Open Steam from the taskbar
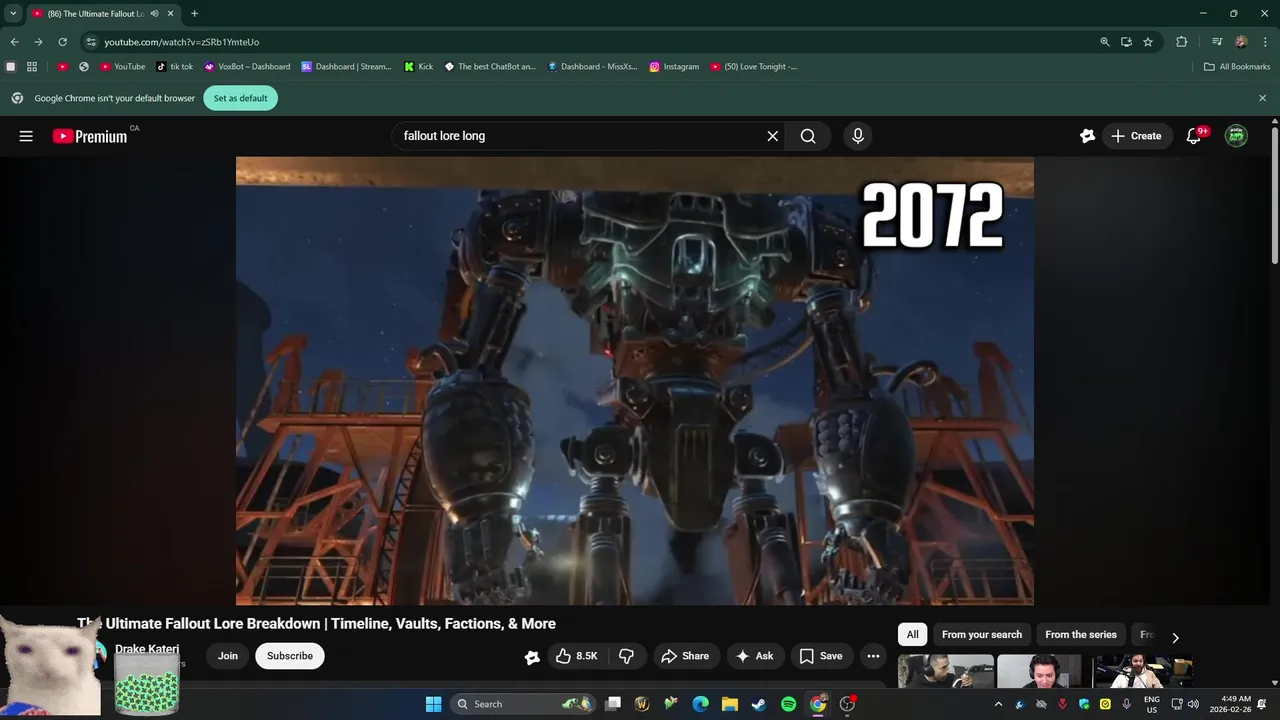 (x=759, y=704)
